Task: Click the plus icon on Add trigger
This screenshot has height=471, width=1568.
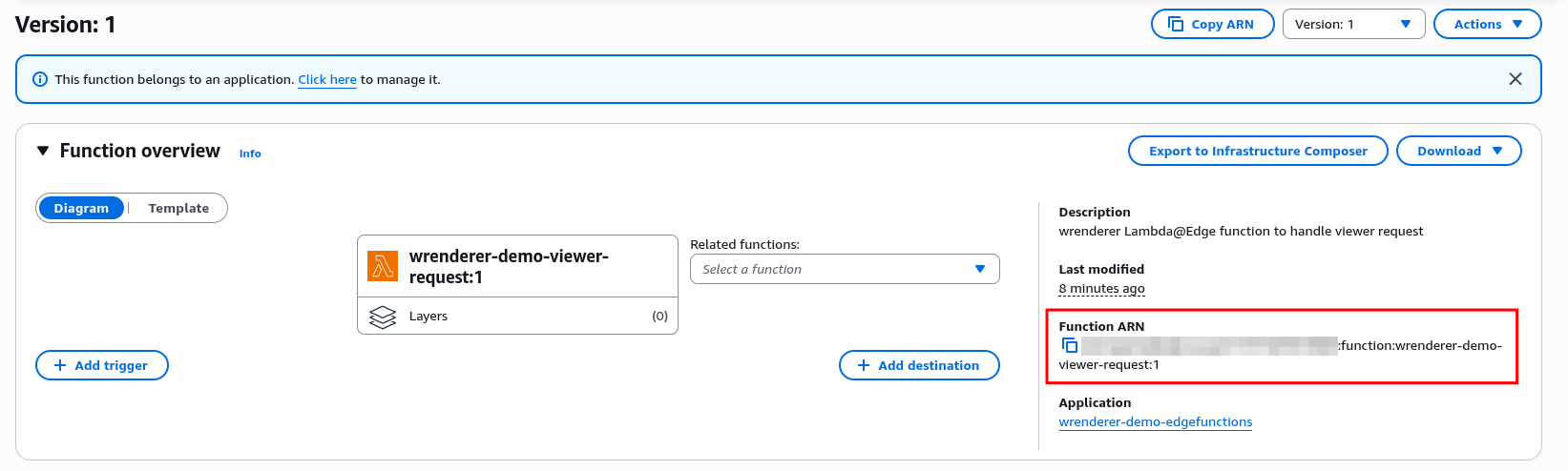Action: [x=60, y=365]
